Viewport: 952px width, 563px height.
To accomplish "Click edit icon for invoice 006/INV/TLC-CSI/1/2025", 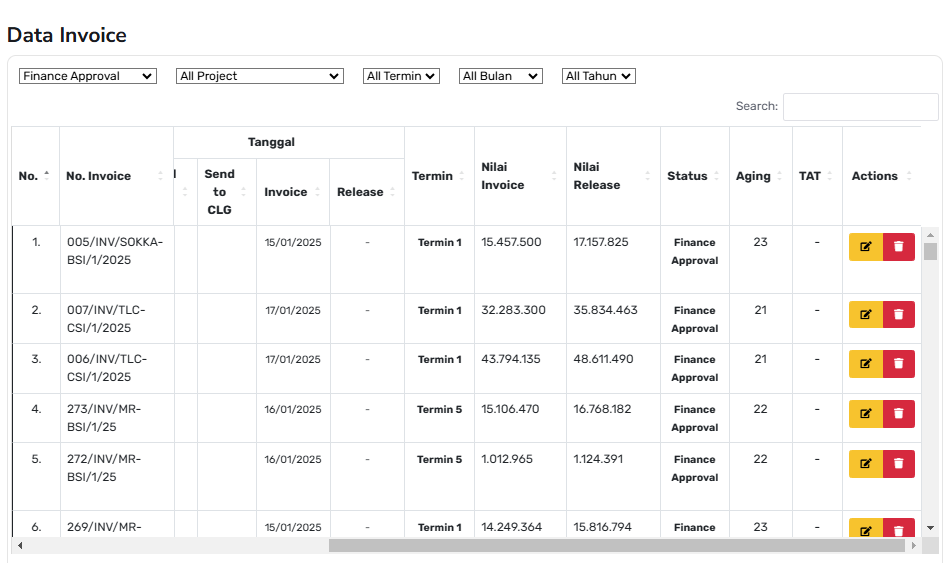I will [866, 363].
